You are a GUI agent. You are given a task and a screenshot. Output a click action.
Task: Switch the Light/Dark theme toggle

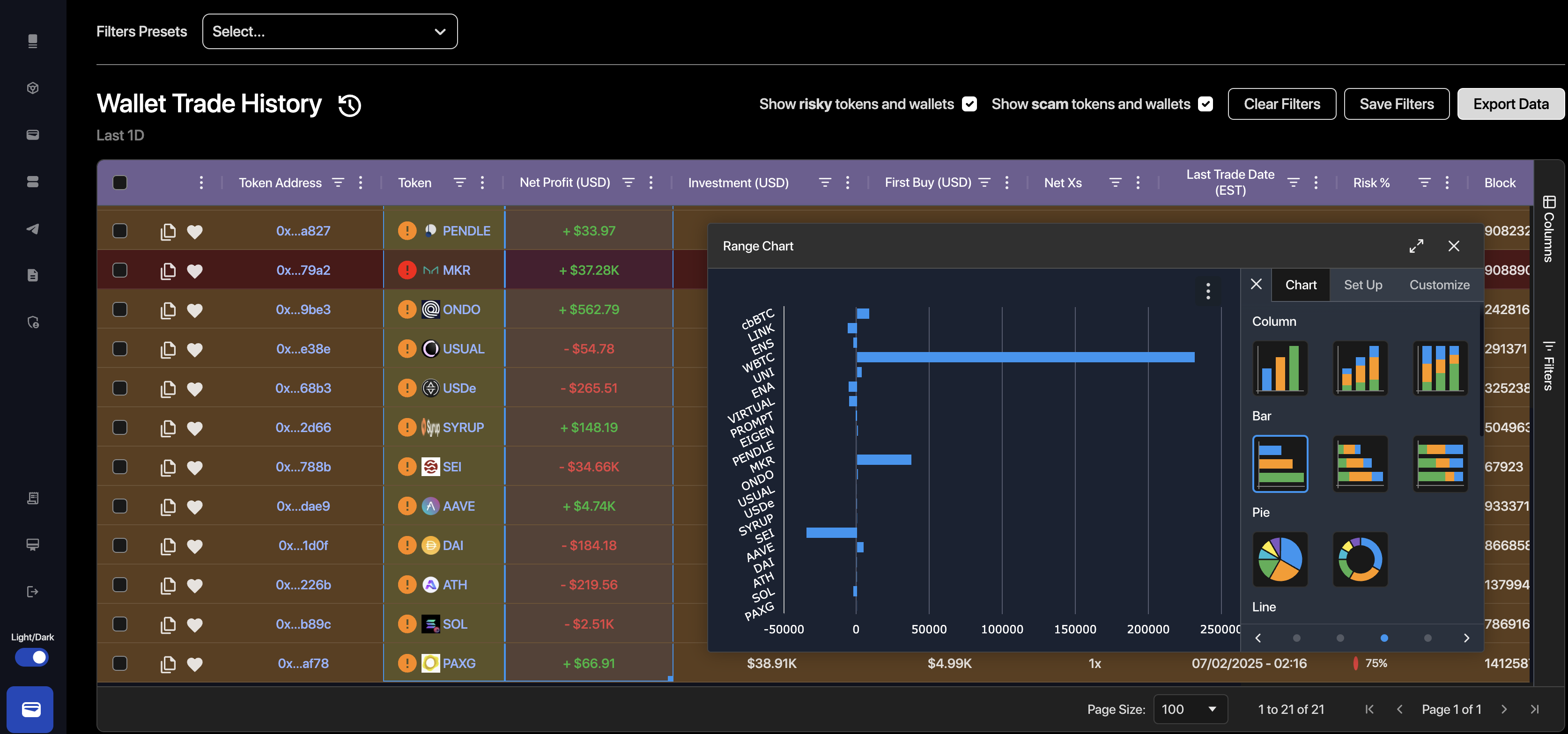point(32,657)
